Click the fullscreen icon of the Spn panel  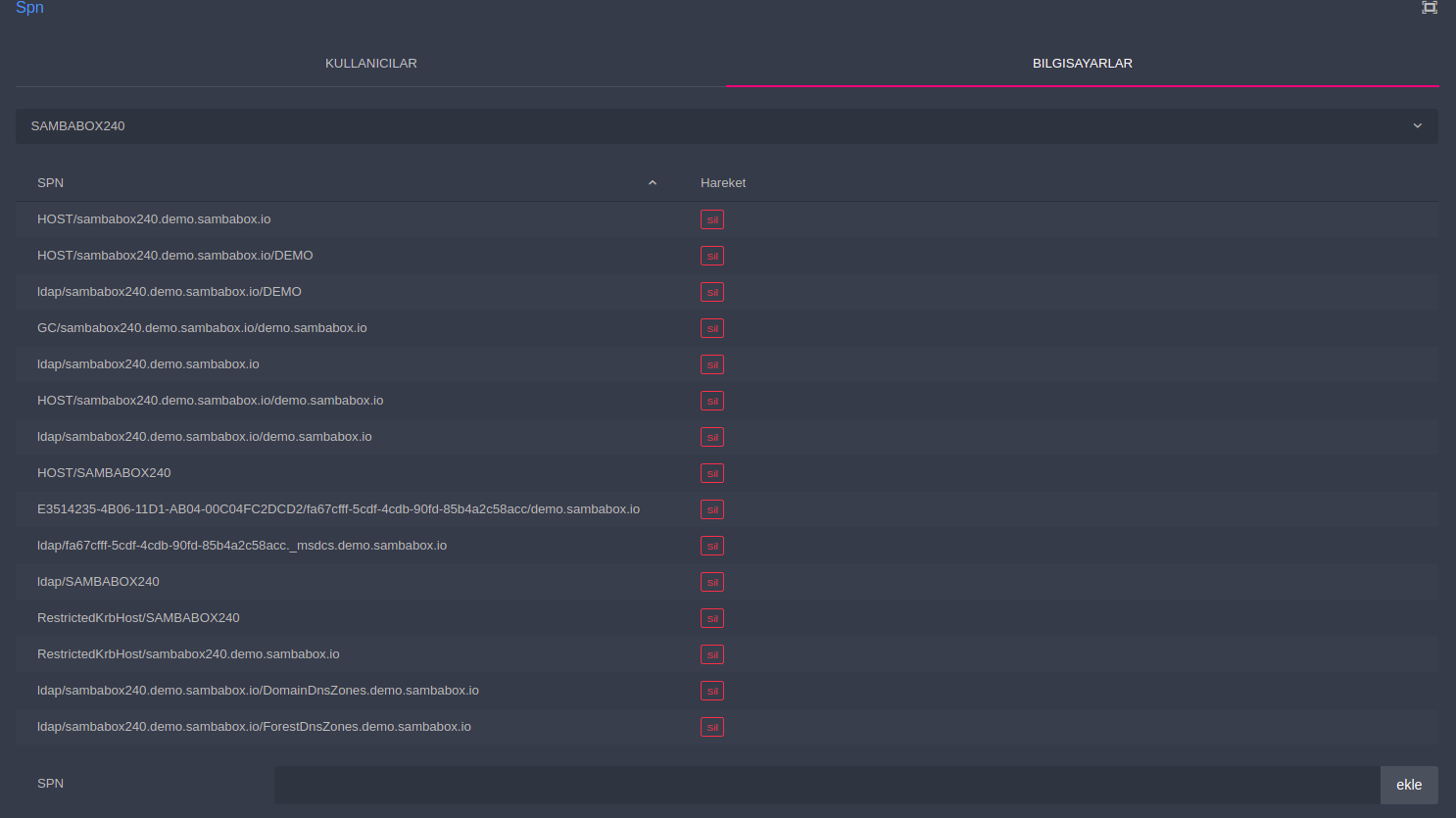pos(1430,8)
